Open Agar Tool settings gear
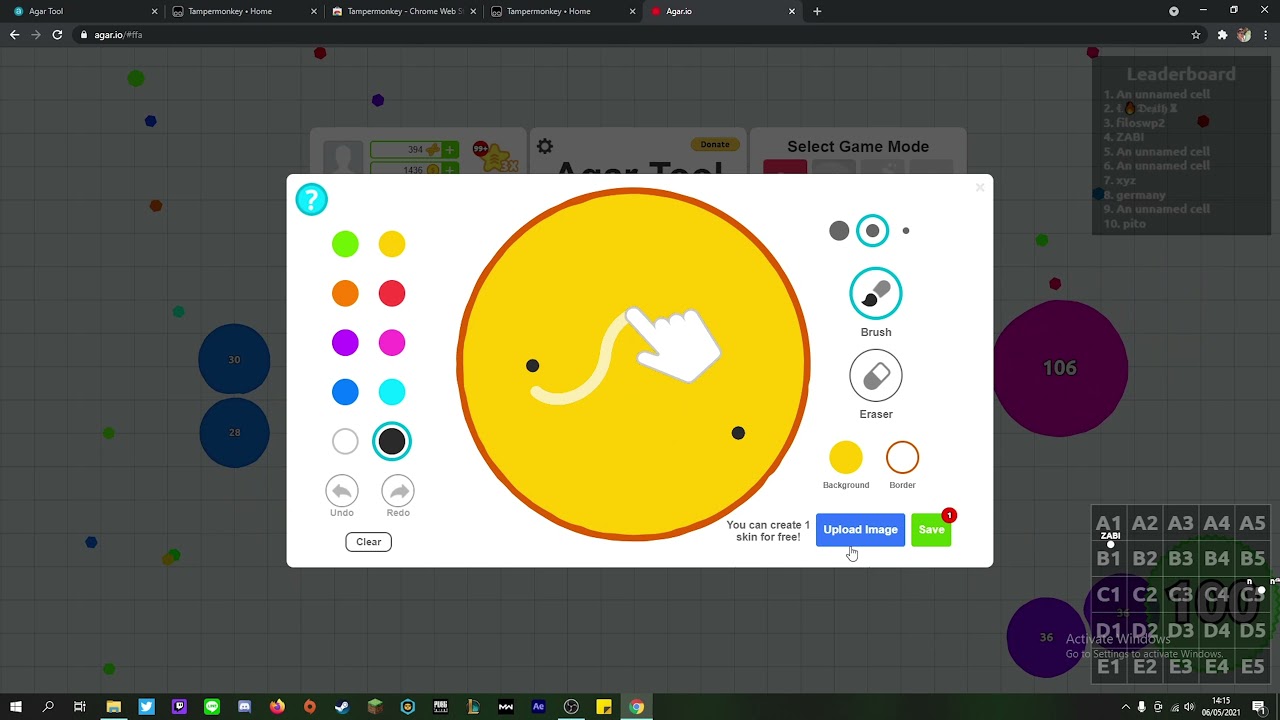This screenshot has width=1280, height=720. (x=545, y=146)
